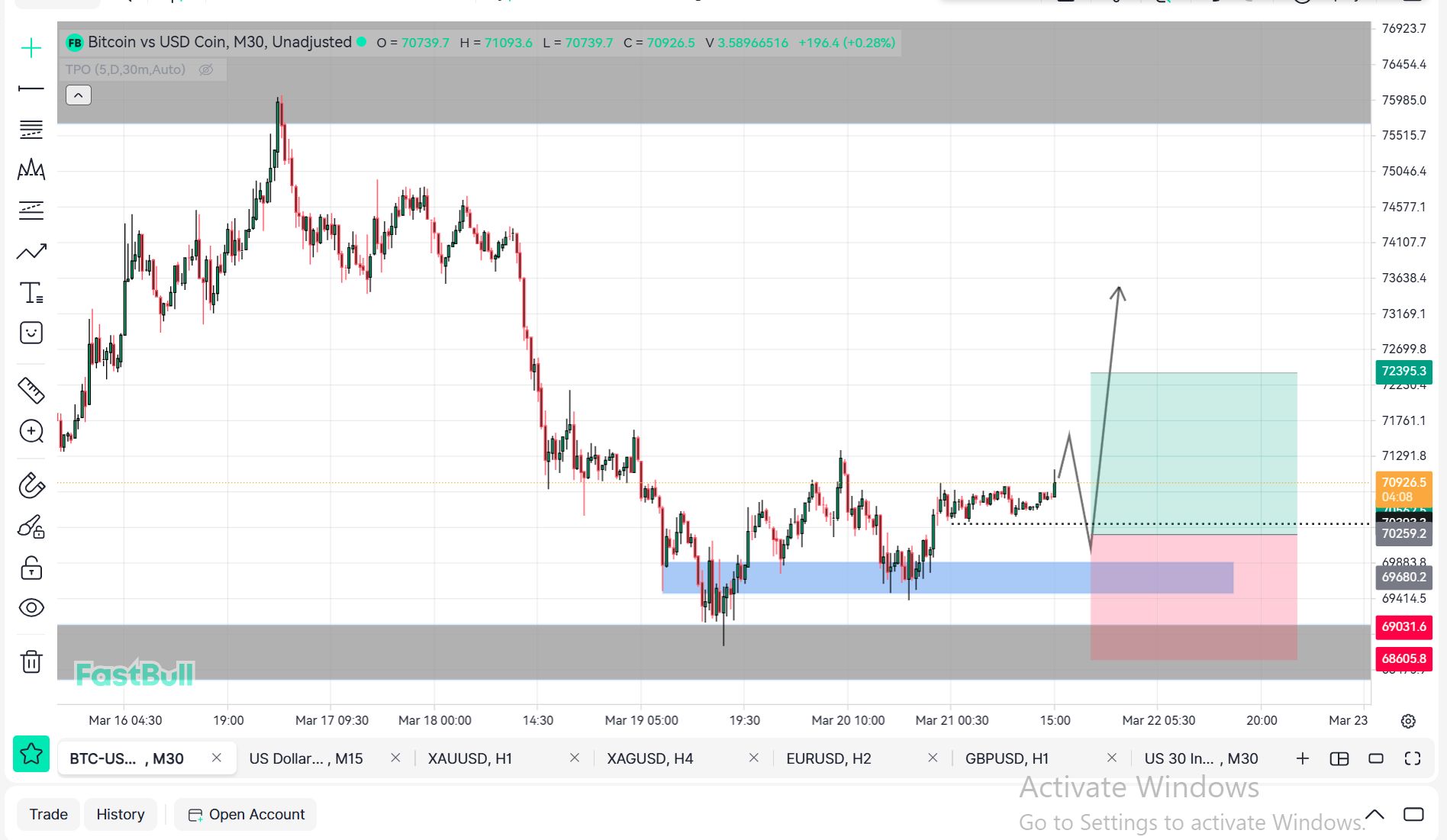Toggle lock all drawings padlock
Image resolution: width=1447 pixels, height=840 pixels.
tap(31, 568)
